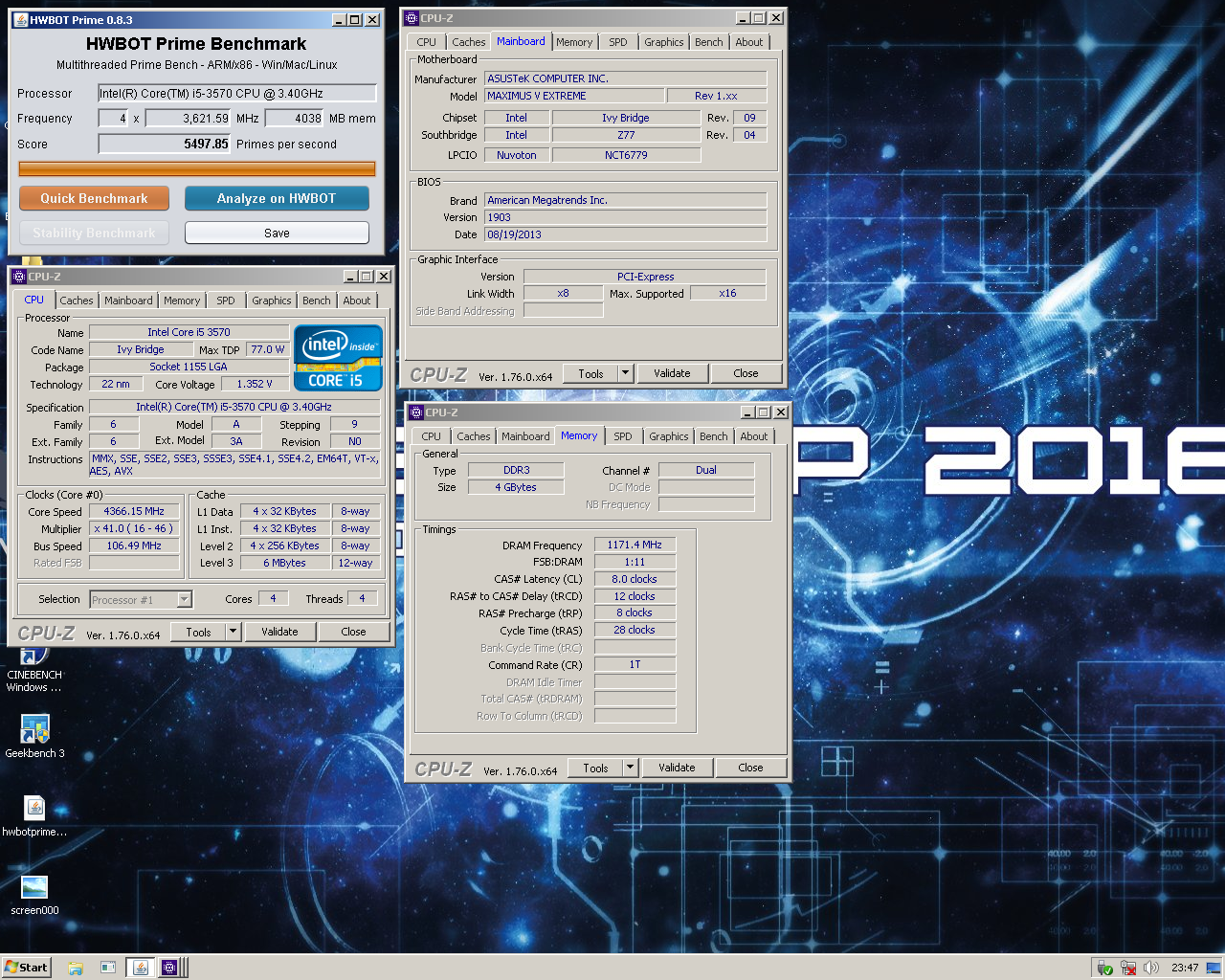Open the volume speaker tray icon
The height and width of the screenshot is (980, 1225).
1151,968
